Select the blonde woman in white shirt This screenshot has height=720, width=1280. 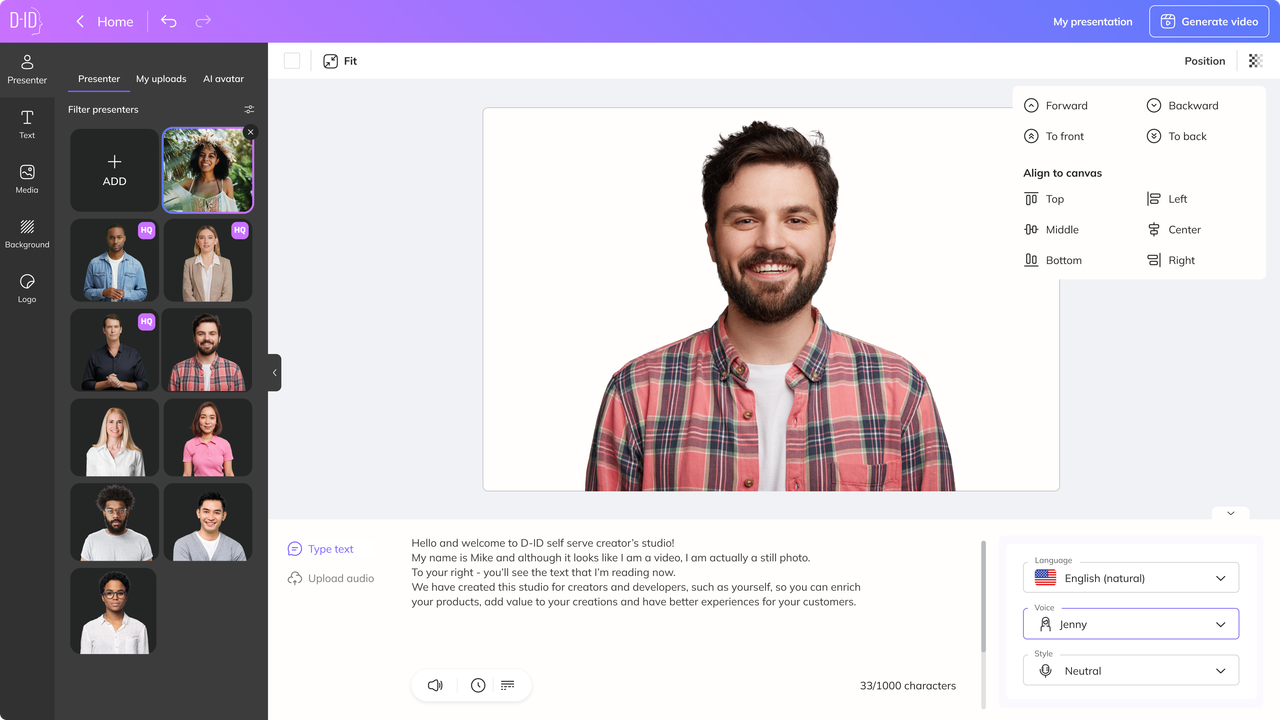tap(115, 437)
